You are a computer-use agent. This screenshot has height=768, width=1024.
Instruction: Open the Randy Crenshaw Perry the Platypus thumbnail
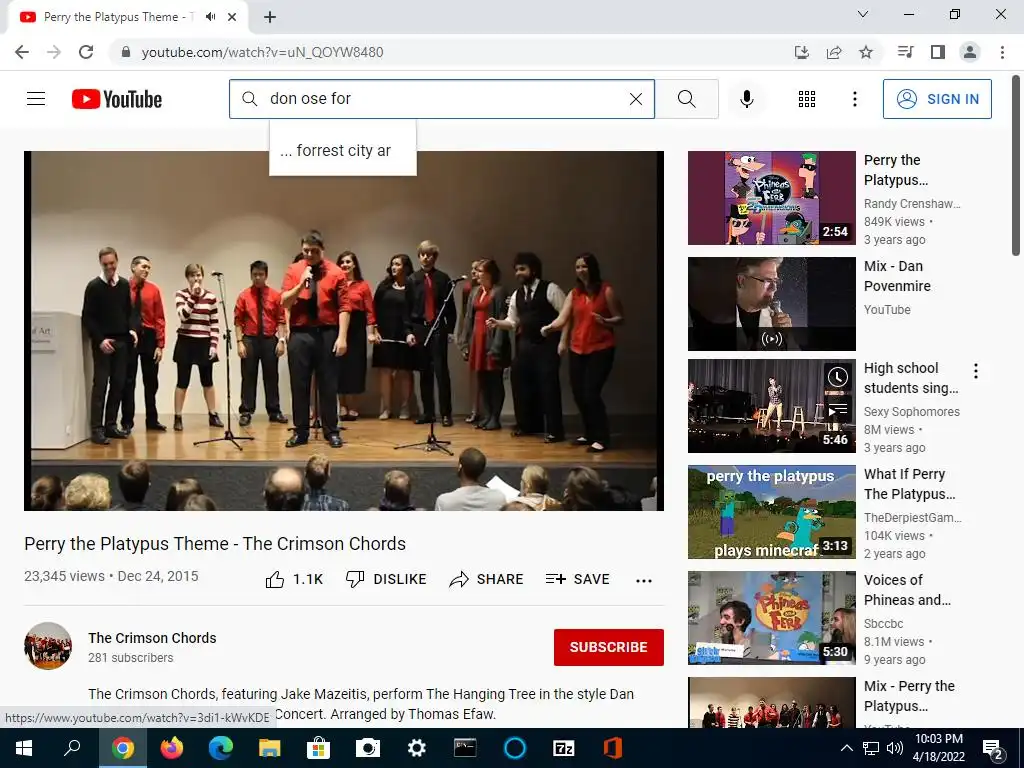771,198
